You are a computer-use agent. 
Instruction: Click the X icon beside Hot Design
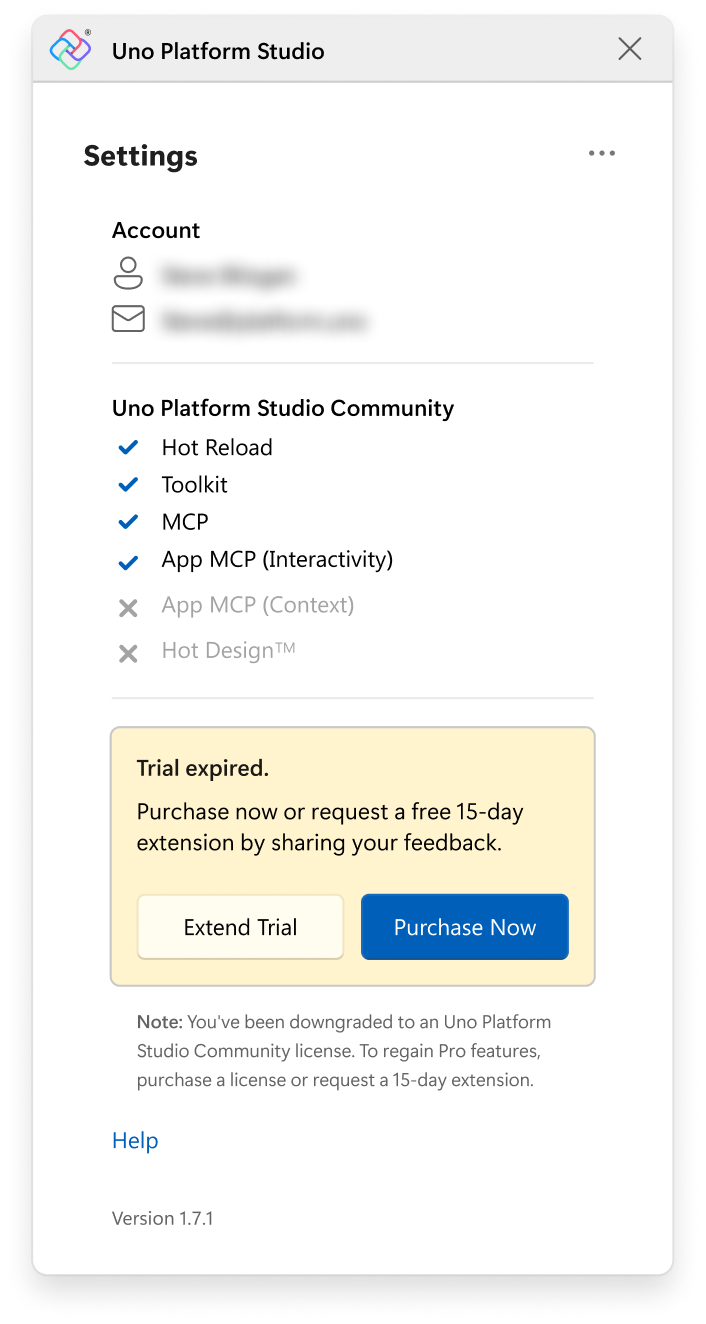point(128,654)
